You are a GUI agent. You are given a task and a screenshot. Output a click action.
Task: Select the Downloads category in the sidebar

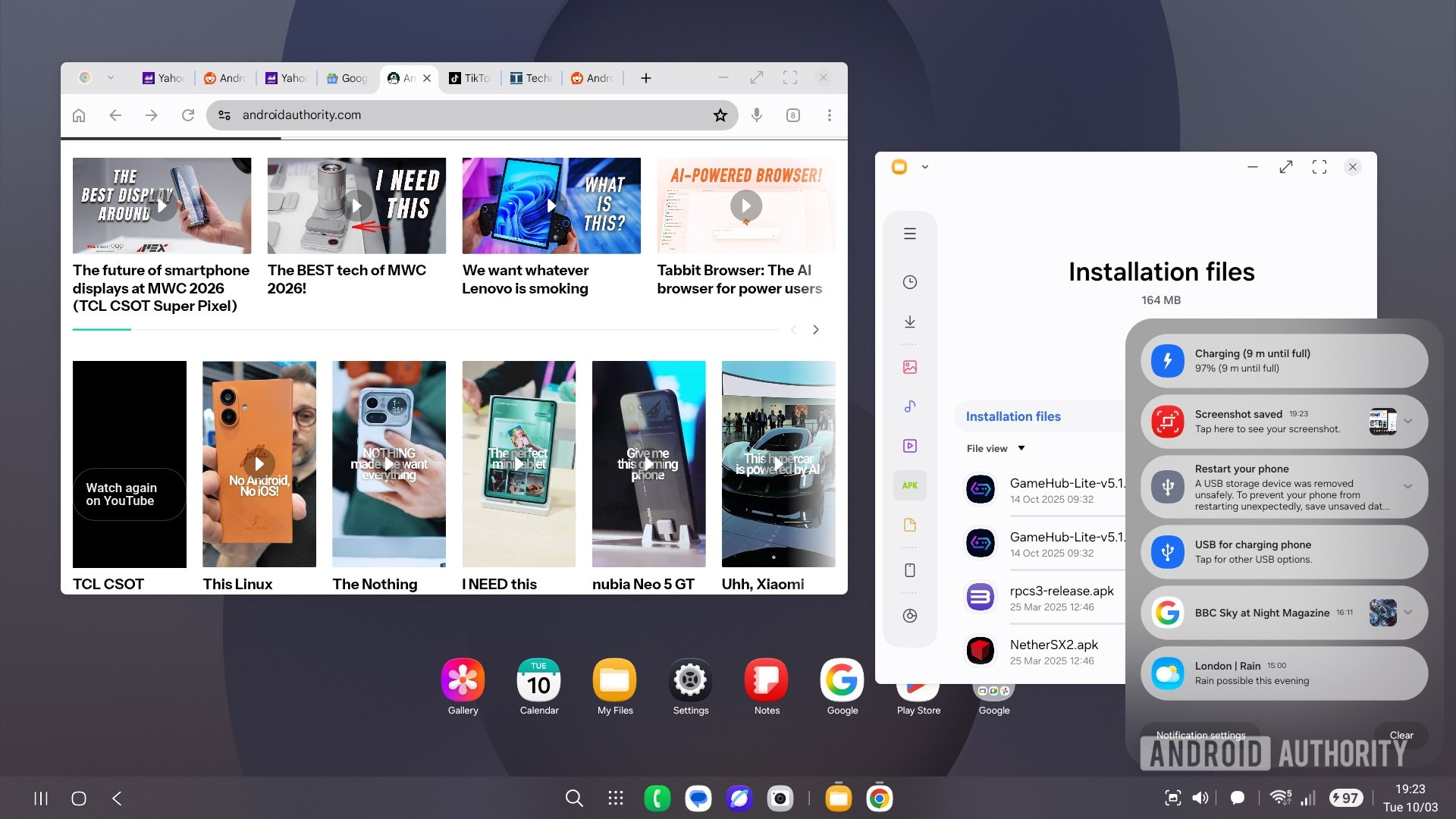tap(909, 322)
